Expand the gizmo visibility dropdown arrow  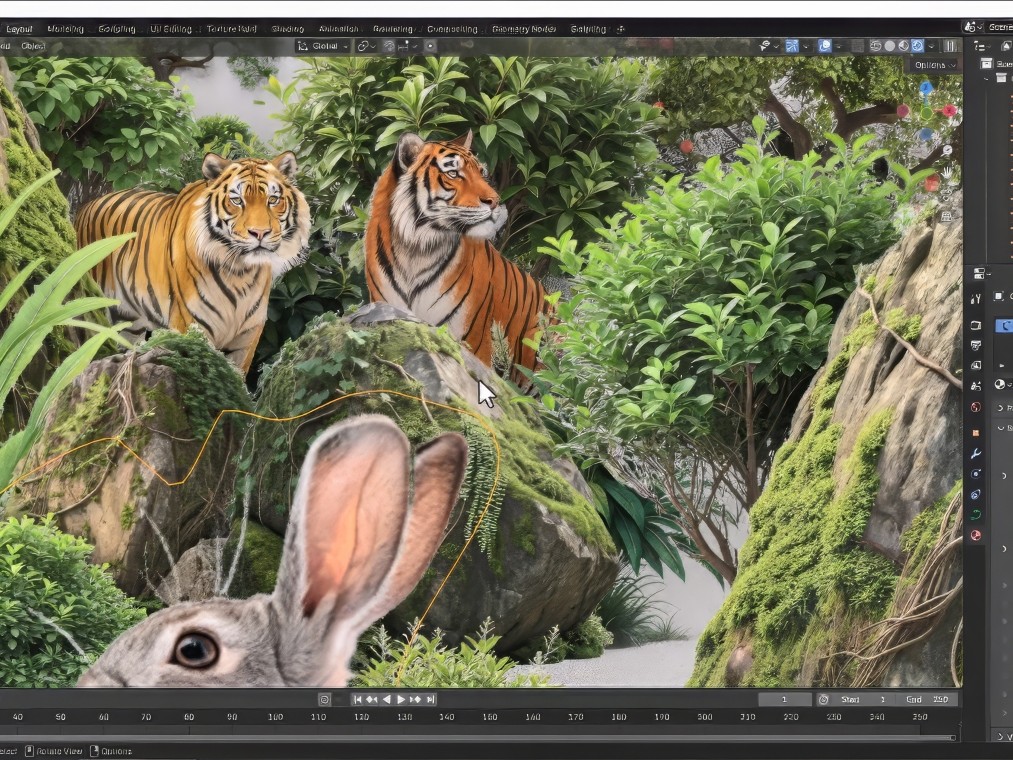tap(808, 46)
